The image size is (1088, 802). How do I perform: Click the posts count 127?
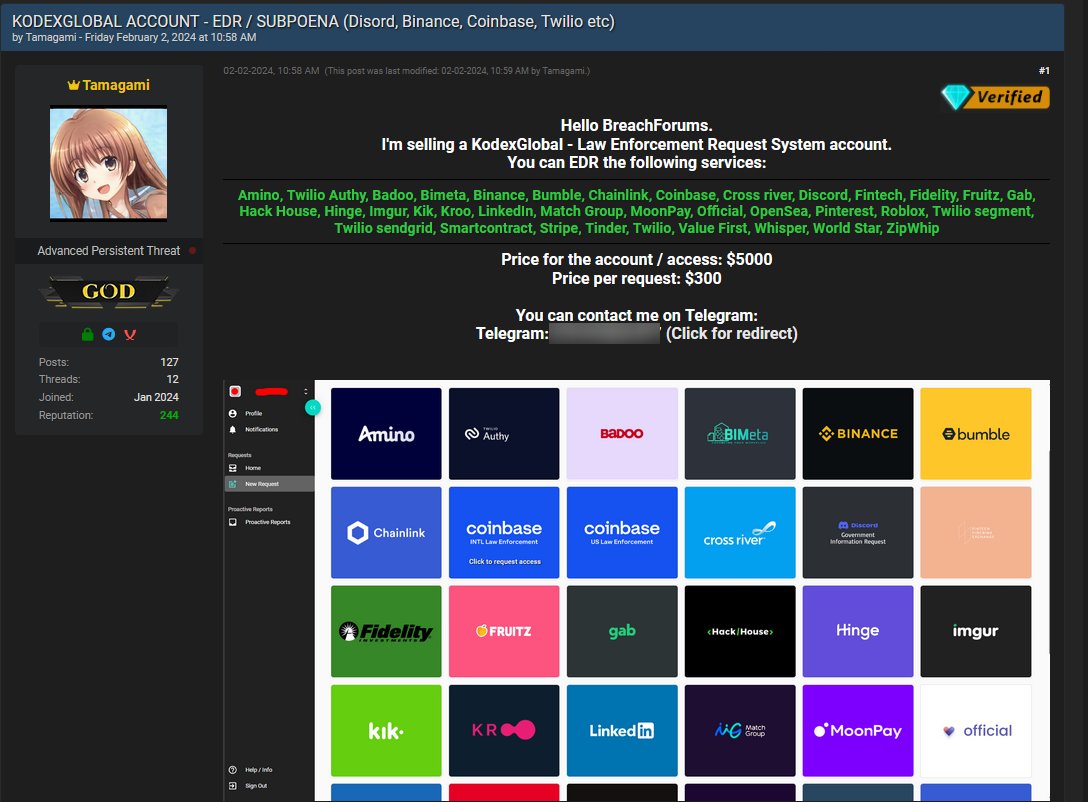[x=169, y=362]
